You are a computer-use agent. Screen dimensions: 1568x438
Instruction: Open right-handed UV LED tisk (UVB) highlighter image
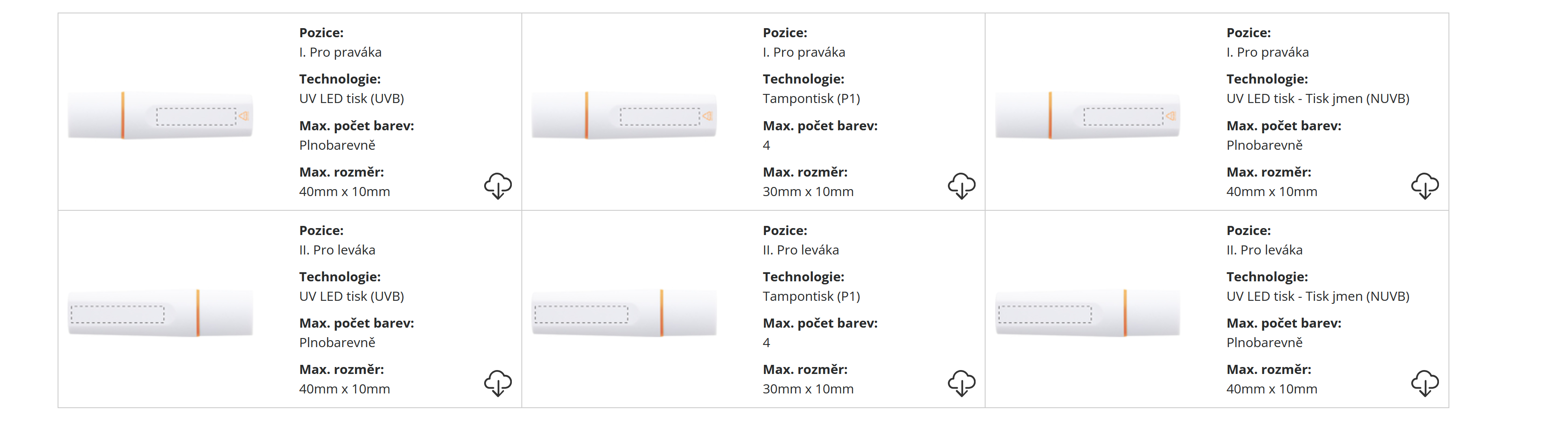click(160, 116)
